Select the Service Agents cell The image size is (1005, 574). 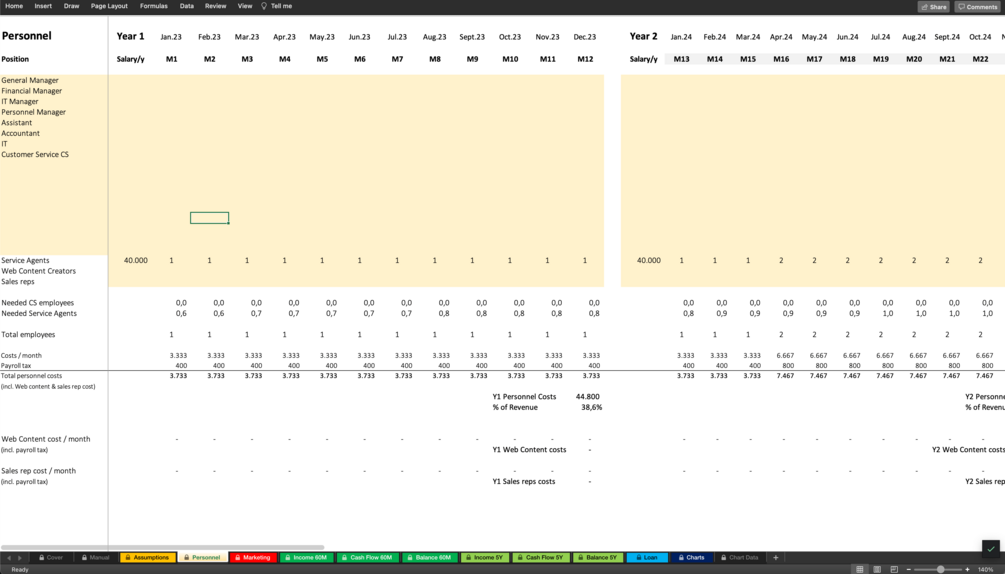[25, 260]
